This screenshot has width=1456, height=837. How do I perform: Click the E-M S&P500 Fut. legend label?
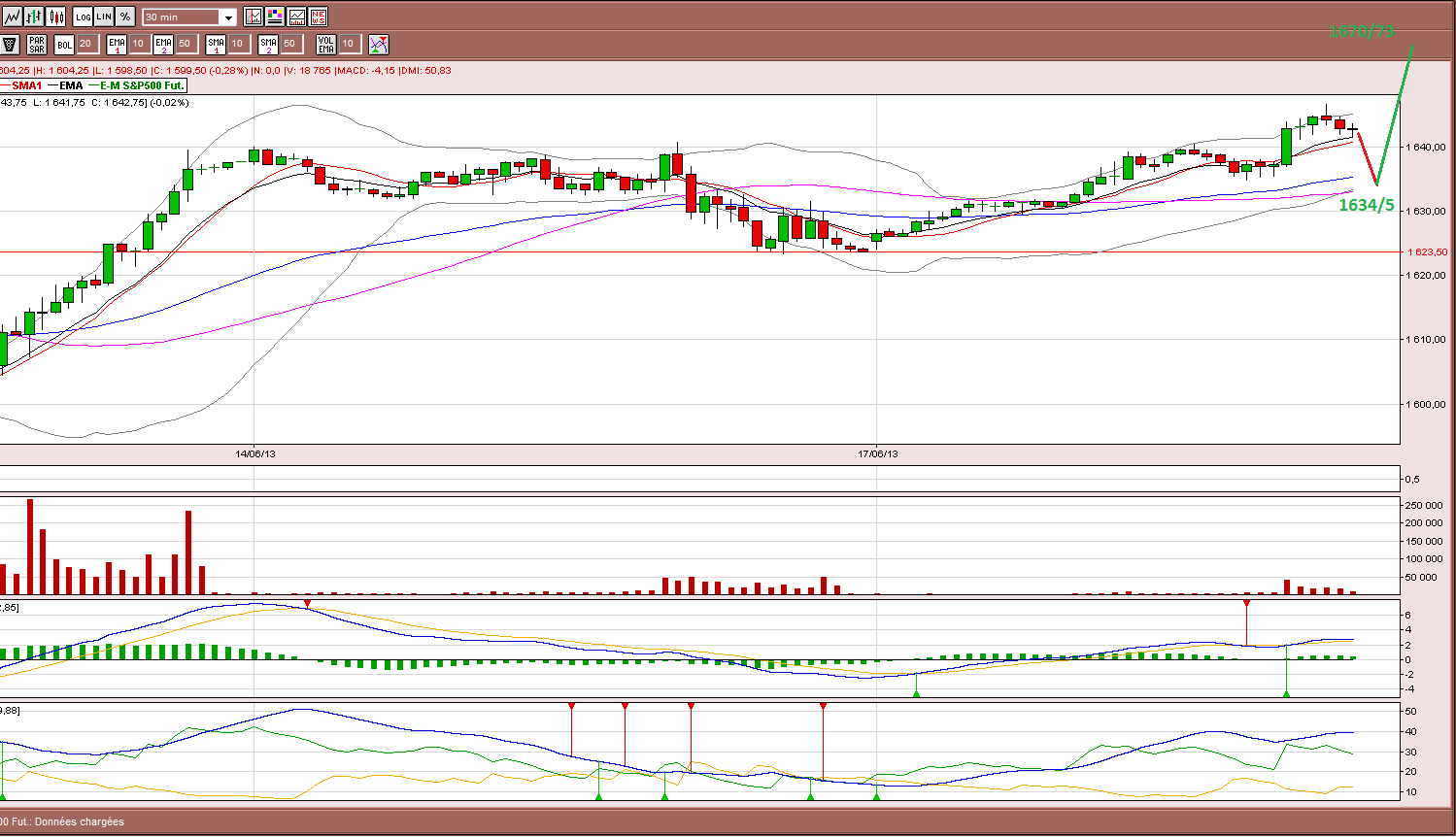click(x=142, y=85)
